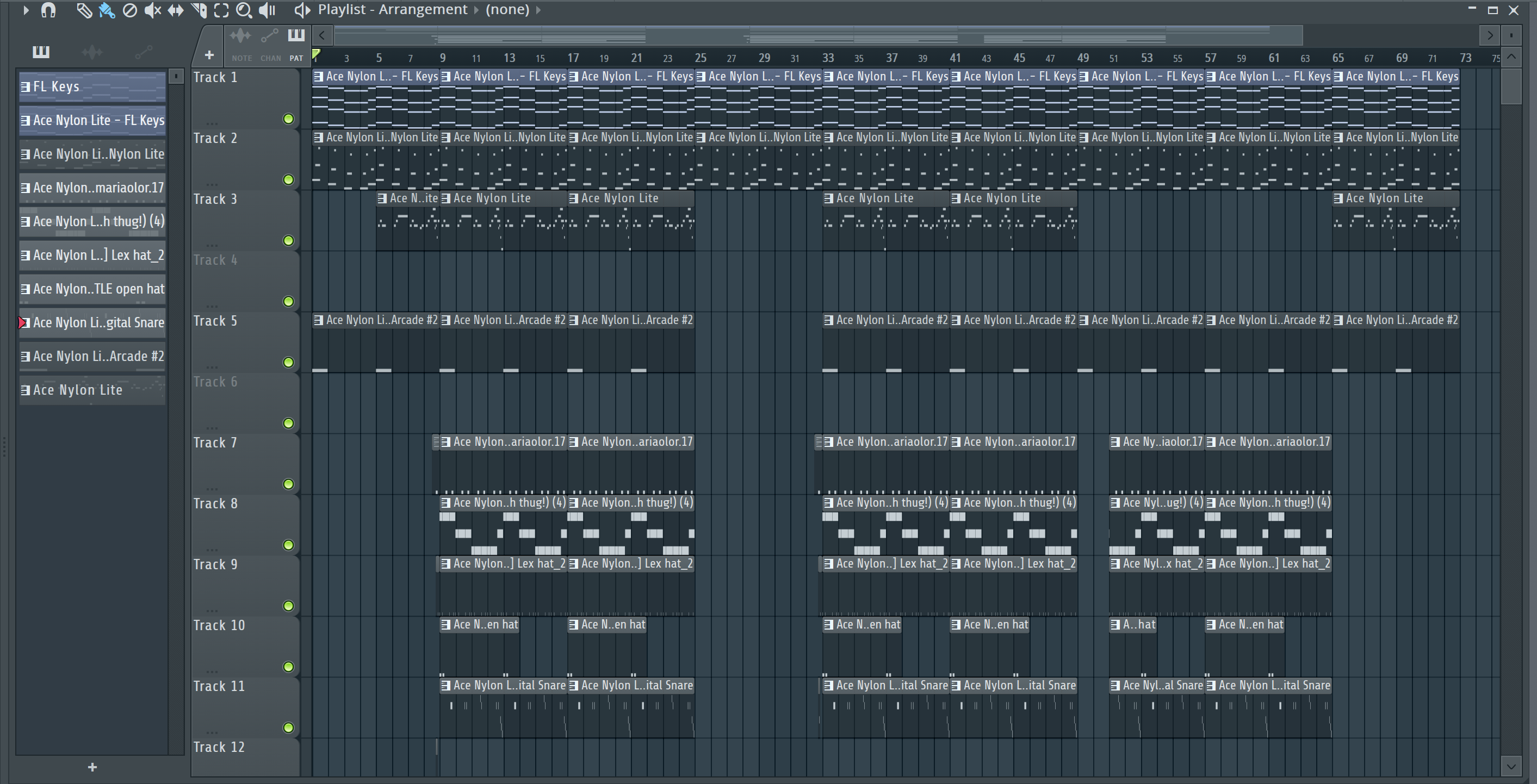Select Ace Nylon..mariaolor.17 pattern in picker

(x=92, y=188)
